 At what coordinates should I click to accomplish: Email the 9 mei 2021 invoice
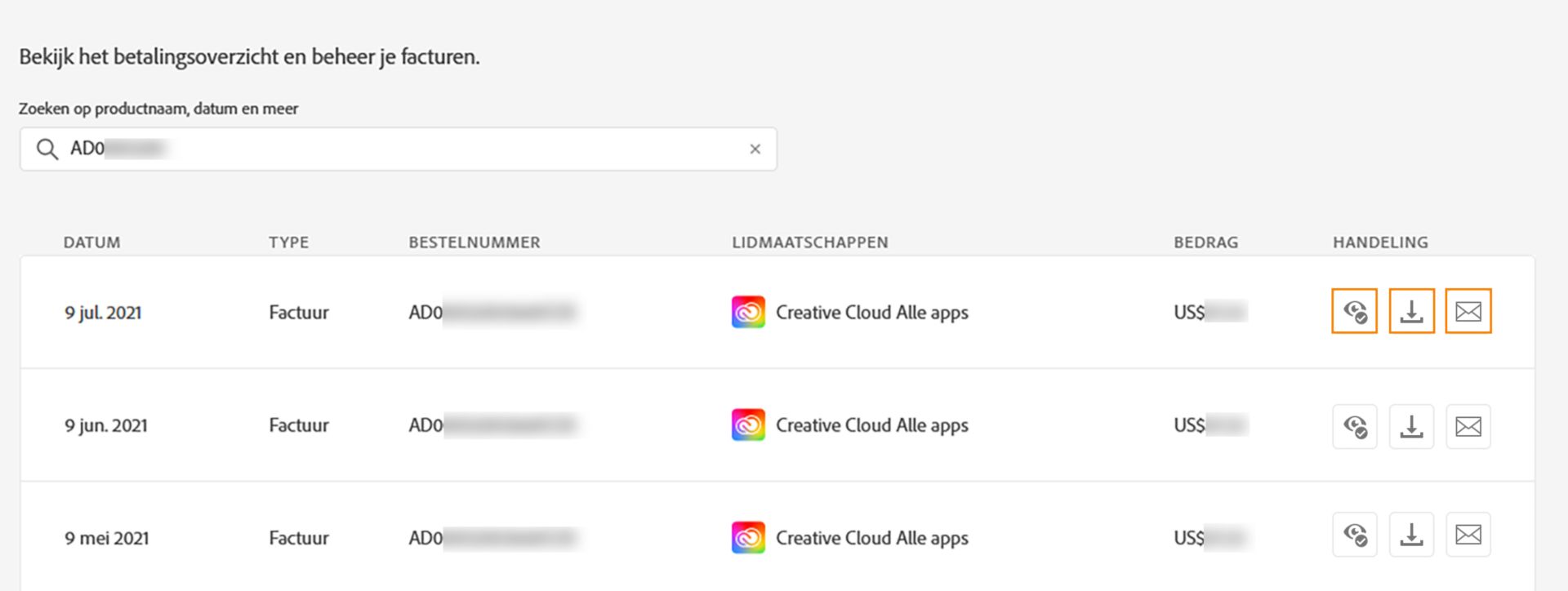(x=1468, y=535)
